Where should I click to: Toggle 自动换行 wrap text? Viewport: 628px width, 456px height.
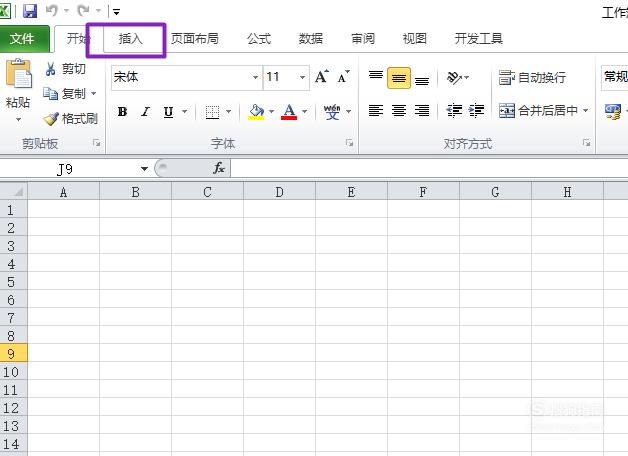point(532,77)
